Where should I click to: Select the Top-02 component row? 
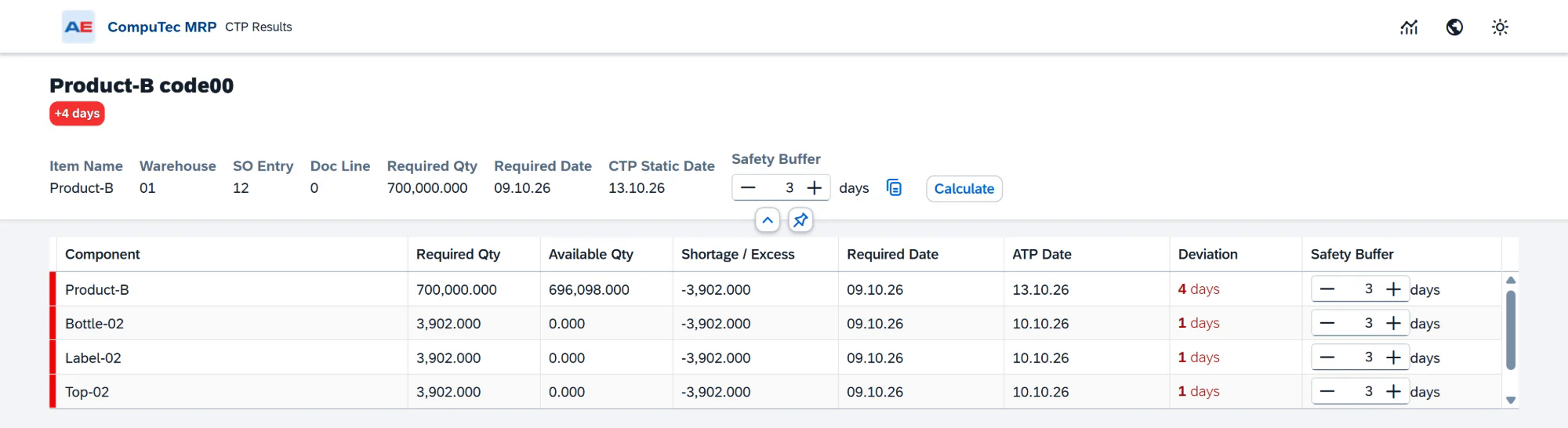776,391
